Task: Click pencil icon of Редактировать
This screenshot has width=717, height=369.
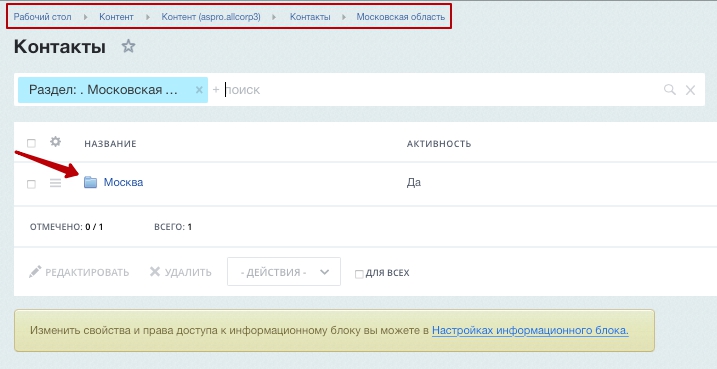Action: pos(35,272)
